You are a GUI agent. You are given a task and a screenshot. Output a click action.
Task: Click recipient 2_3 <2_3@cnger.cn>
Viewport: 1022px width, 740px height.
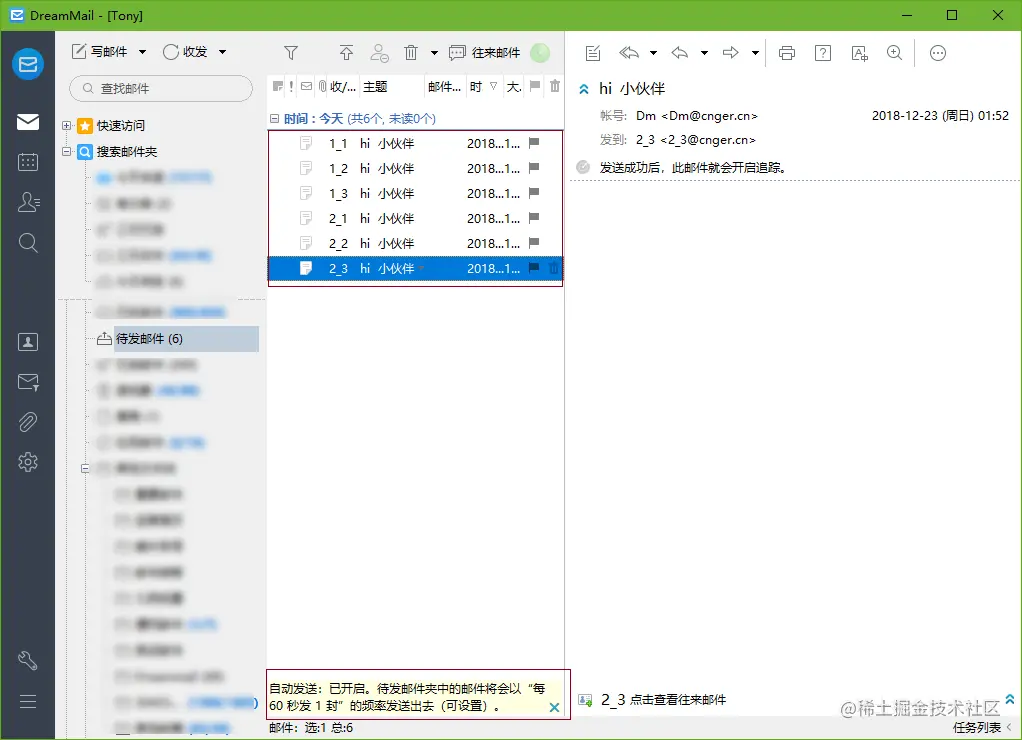(x=695, y=140)
